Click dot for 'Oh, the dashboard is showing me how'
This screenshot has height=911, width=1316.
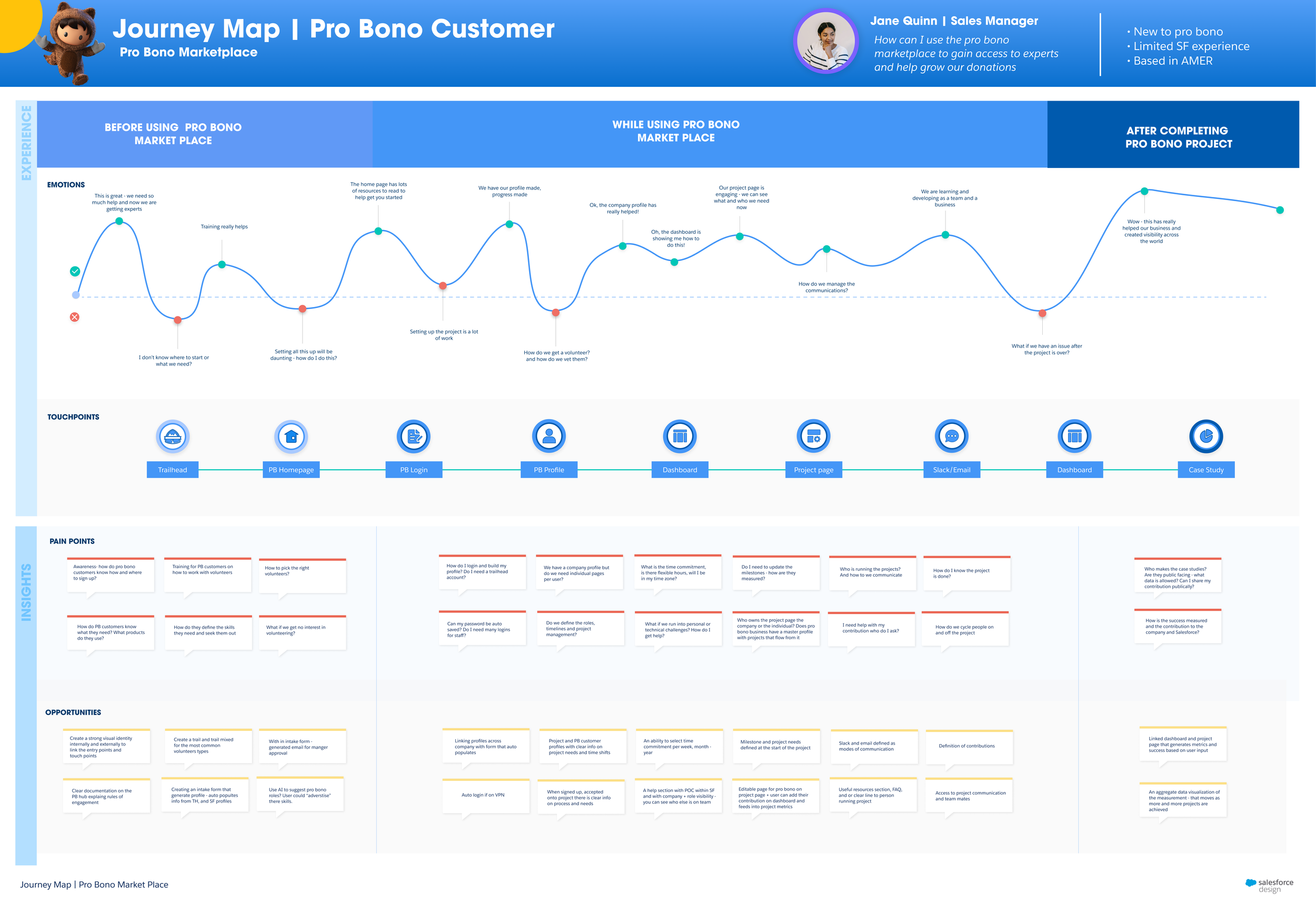pos(674,262)
